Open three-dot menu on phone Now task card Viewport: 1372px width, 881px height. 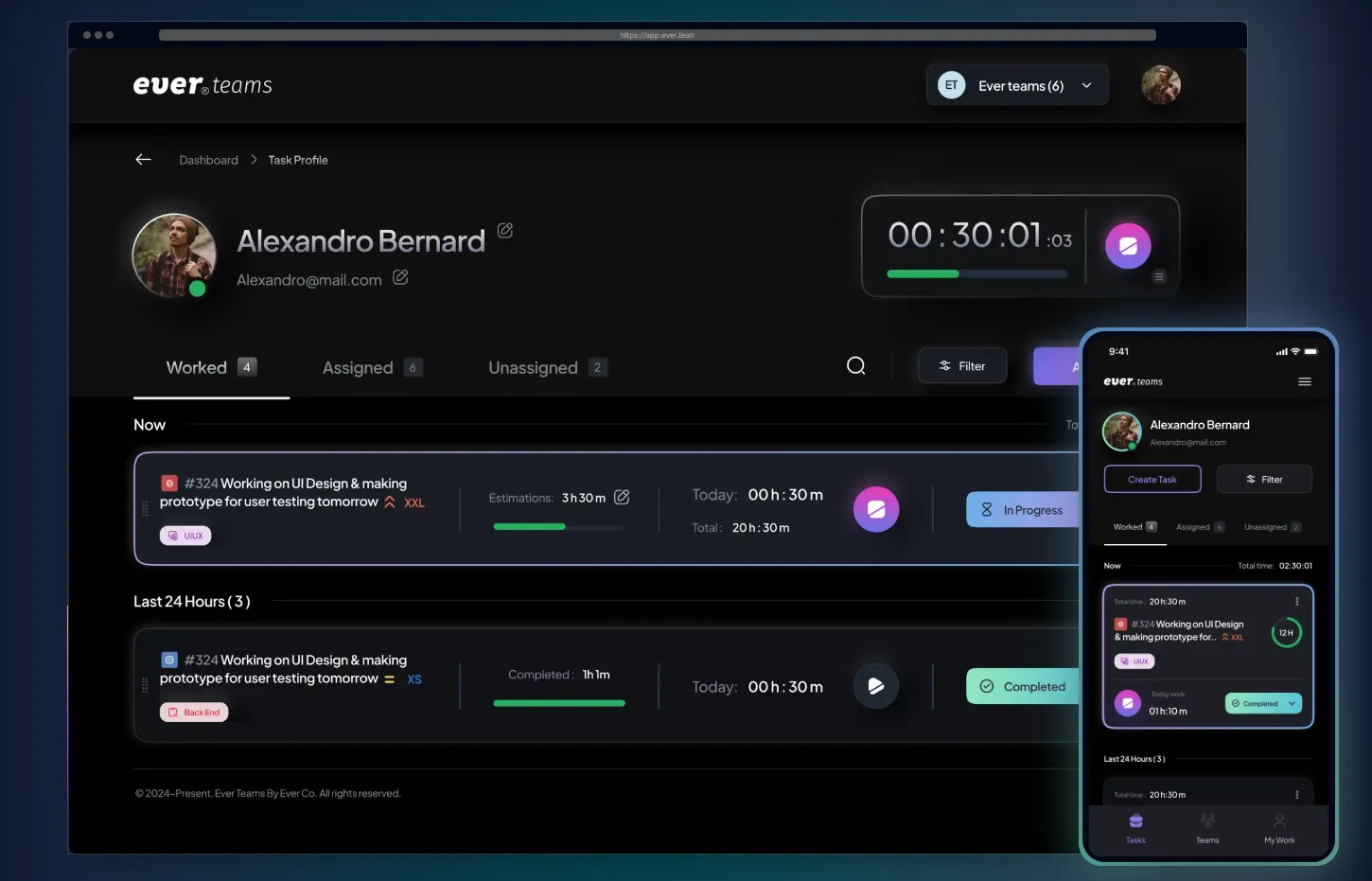[1297, 602]
